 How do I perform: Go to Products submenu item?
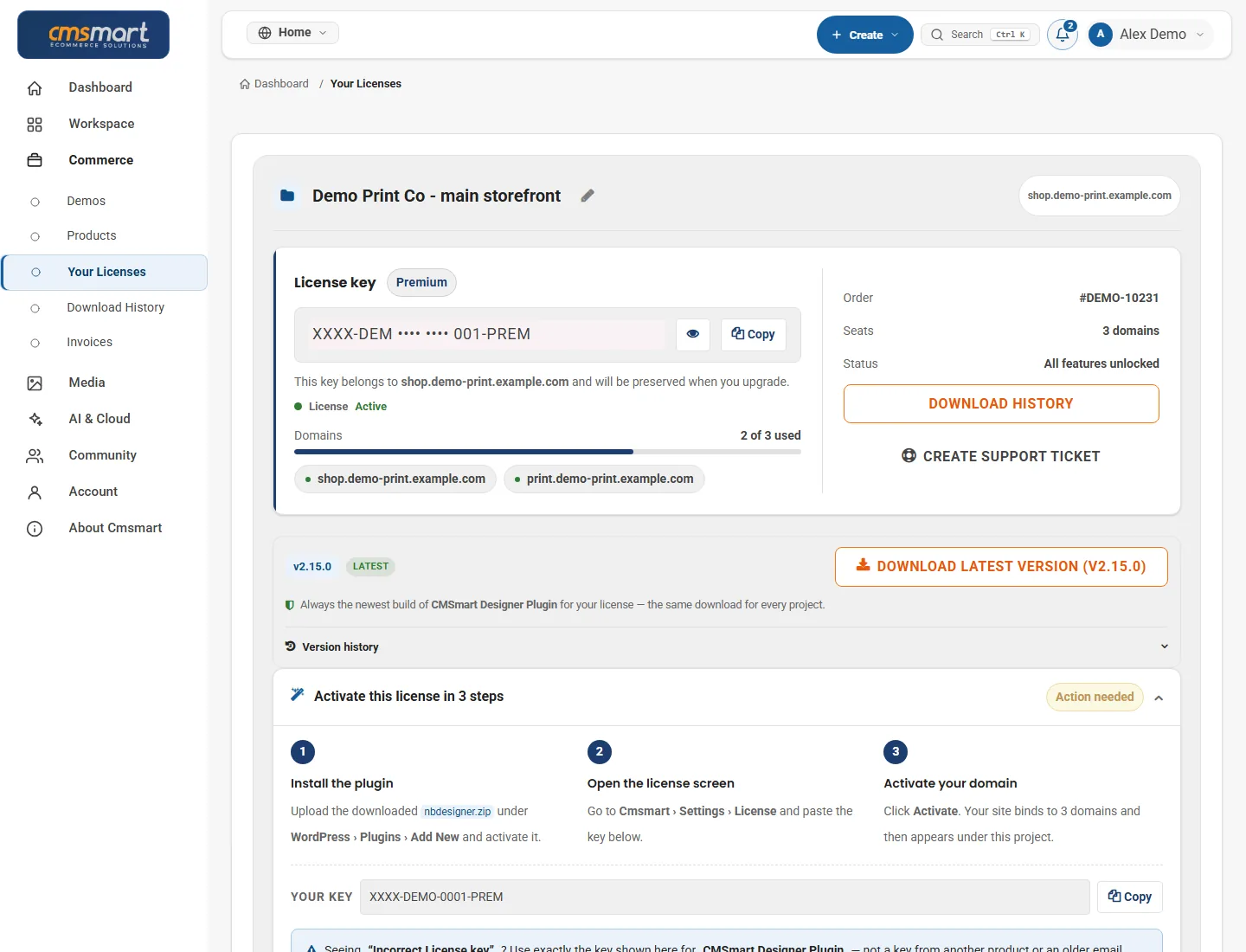[91, 235]
